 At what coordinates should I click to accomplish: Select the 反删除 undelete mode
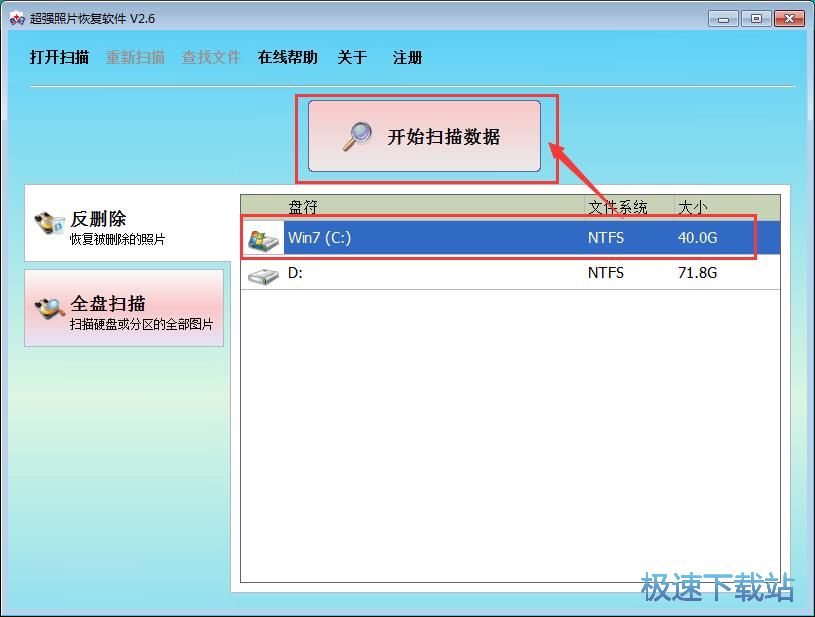click(x=127, y=225)
